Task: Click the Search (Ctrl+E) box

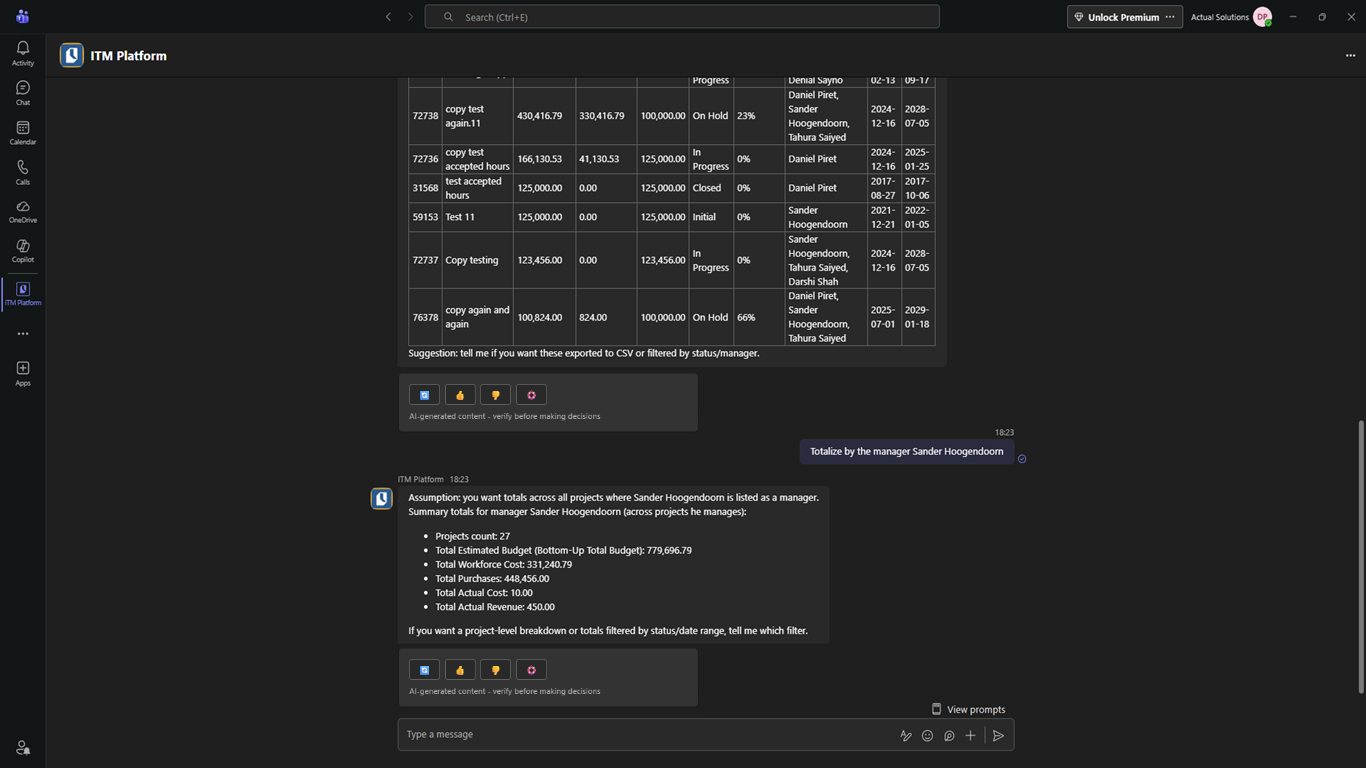Action: (x=682, y=17)
